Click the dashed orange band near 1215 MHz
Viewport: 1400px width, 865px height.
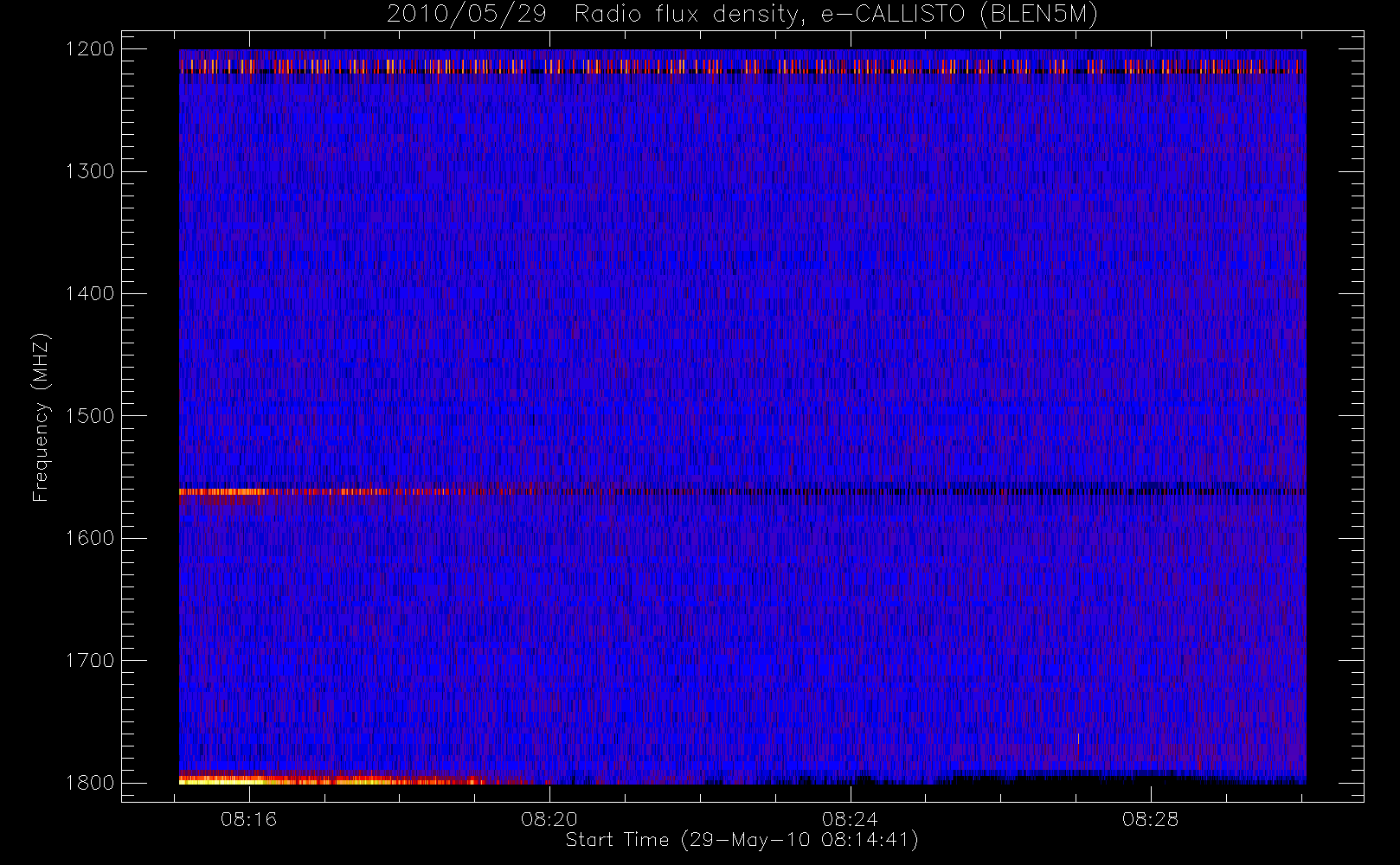pyautogui.click(x=742, y=67)
